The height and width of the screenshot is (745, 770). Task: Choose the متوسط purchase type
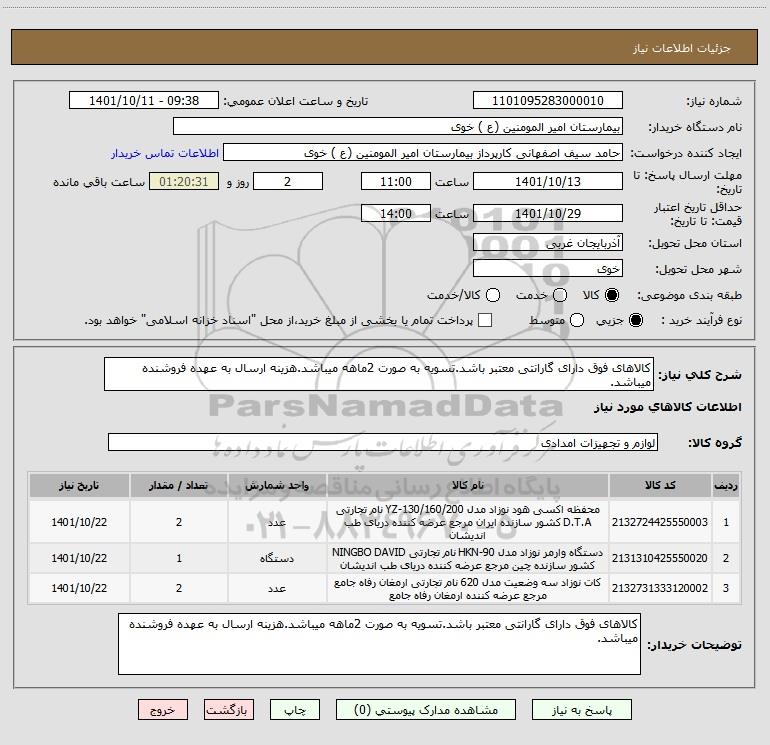(x=577, y=320)
